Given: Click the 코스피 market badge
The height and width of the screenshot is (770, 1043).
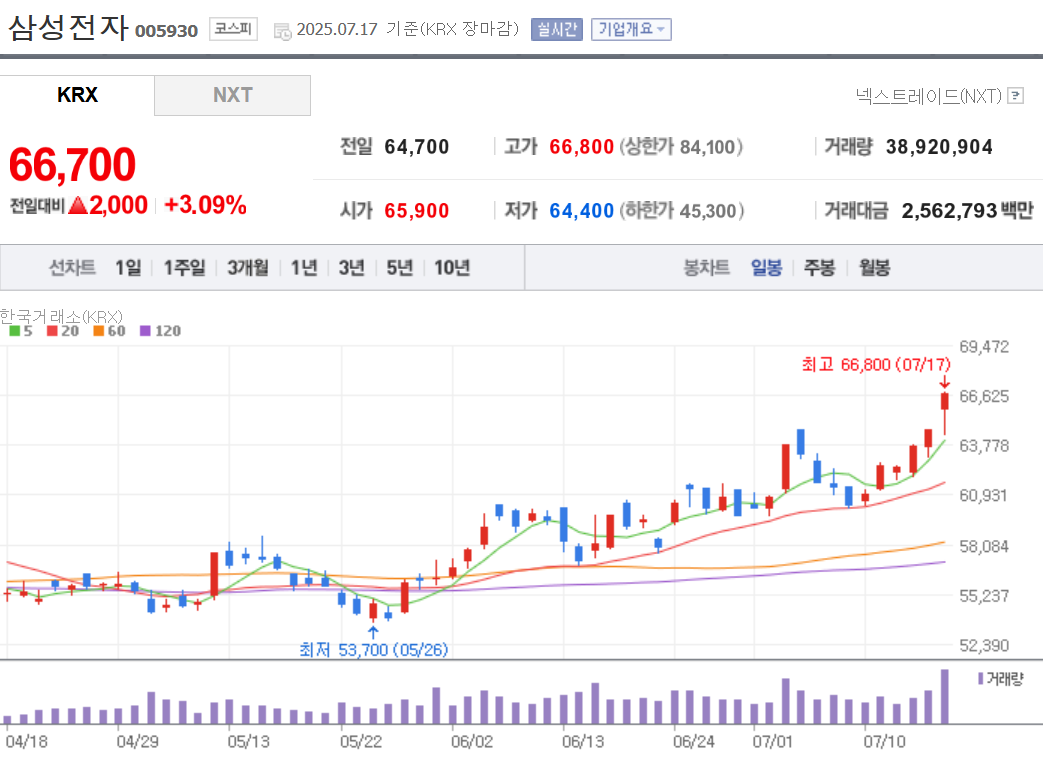Looking at the screenshot, I should pos(233,29).
